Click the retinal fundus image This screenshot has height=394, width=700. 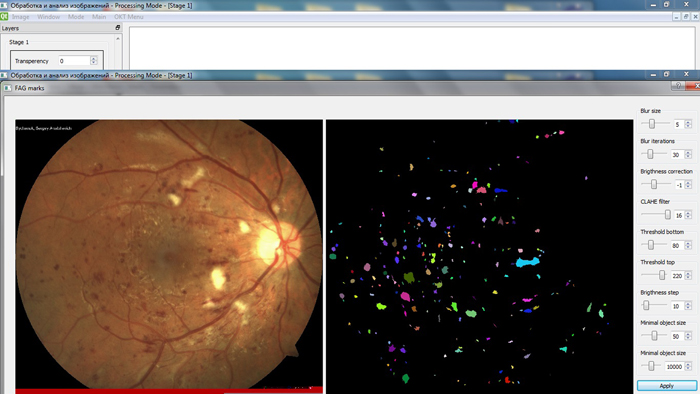[x=169, y=254]
